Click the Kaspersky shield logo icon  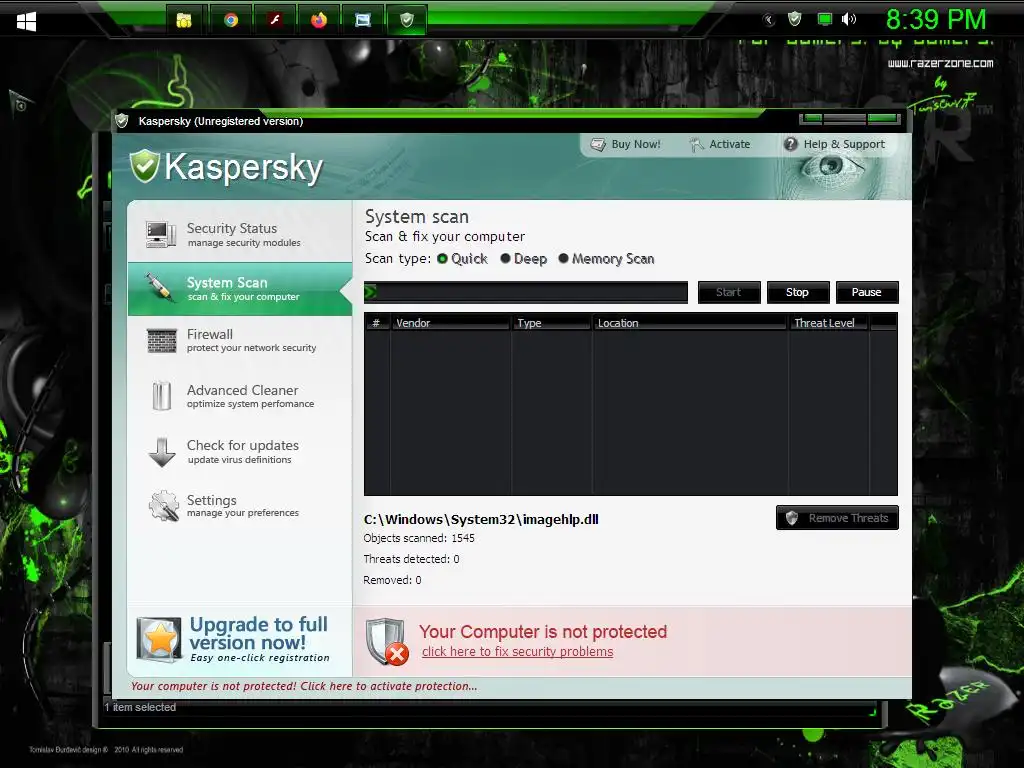(x=144, y=166)
